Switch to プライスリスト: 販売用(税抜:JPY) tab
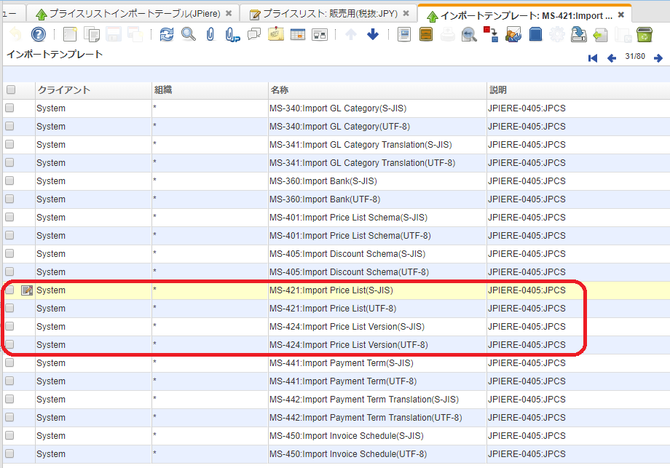The image size is (670, 468). tap(330, 14)
